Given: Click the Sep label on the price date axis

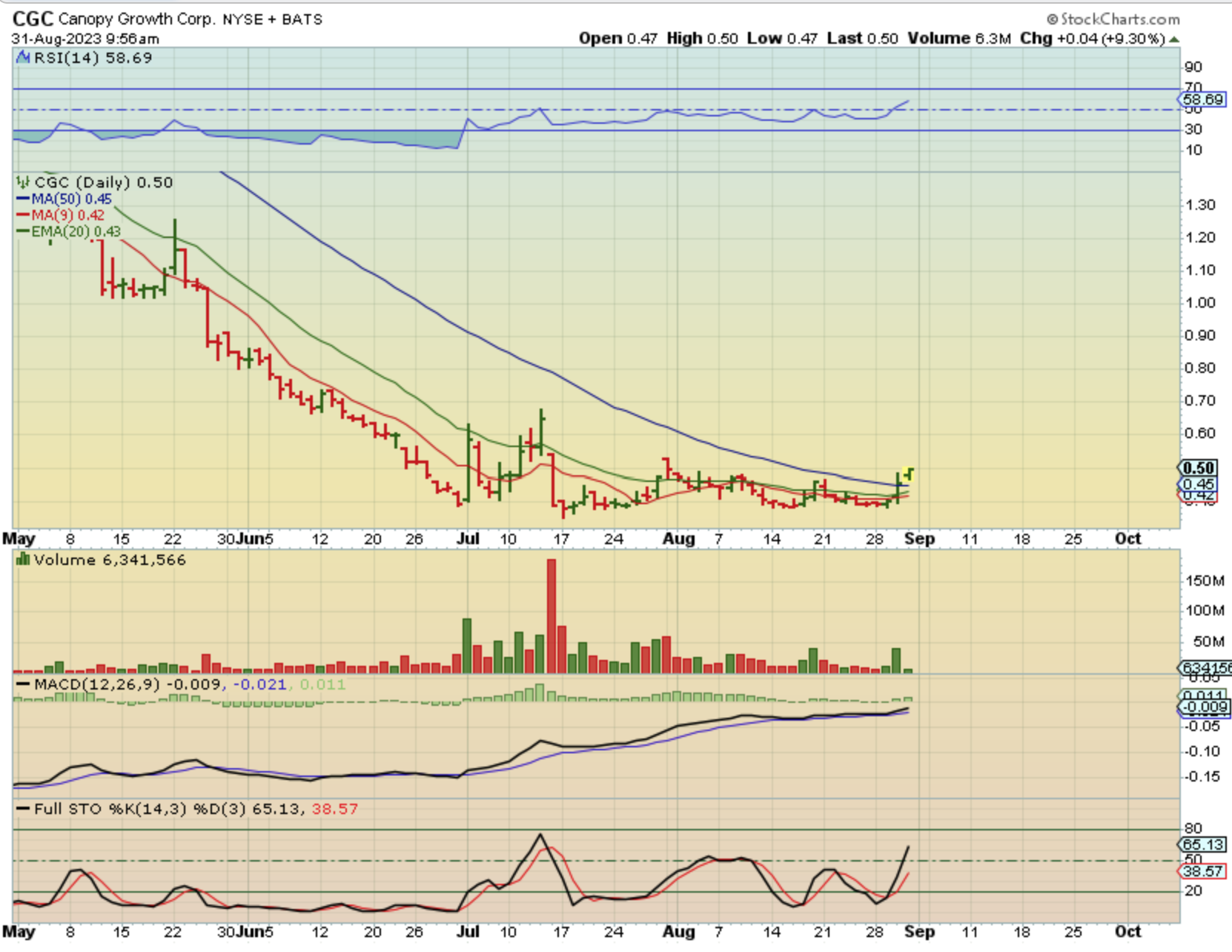Looking at the screenshot, I should pos(919,539).
